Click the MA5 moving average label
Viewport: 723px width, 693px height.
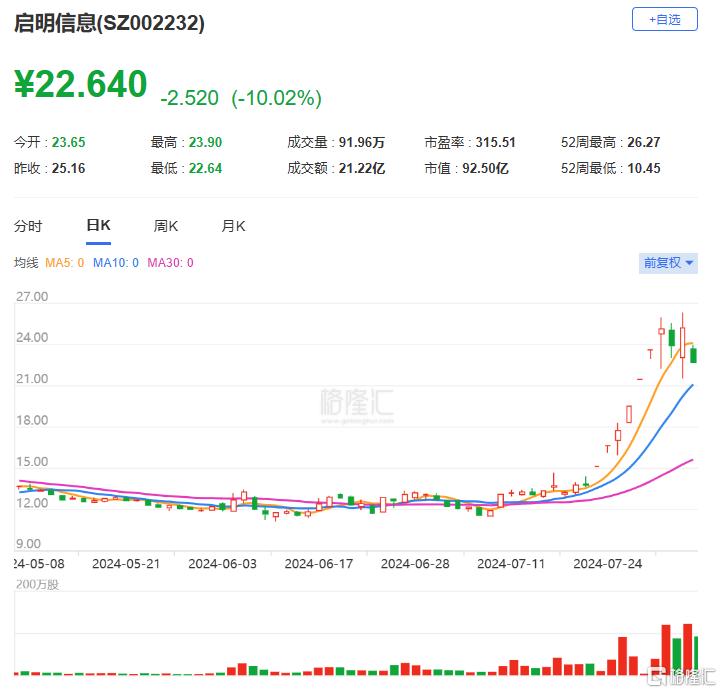pyautogui.click(x=65, y=263)
